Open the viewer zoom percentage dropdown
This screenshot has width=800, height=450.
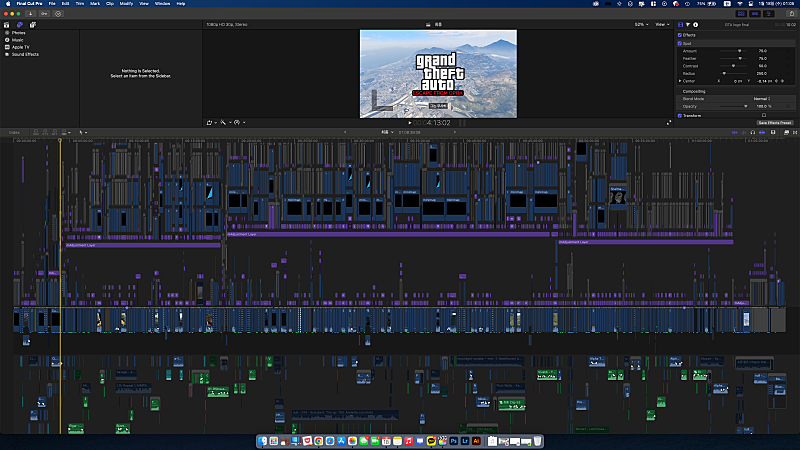[x=639, y=24]
